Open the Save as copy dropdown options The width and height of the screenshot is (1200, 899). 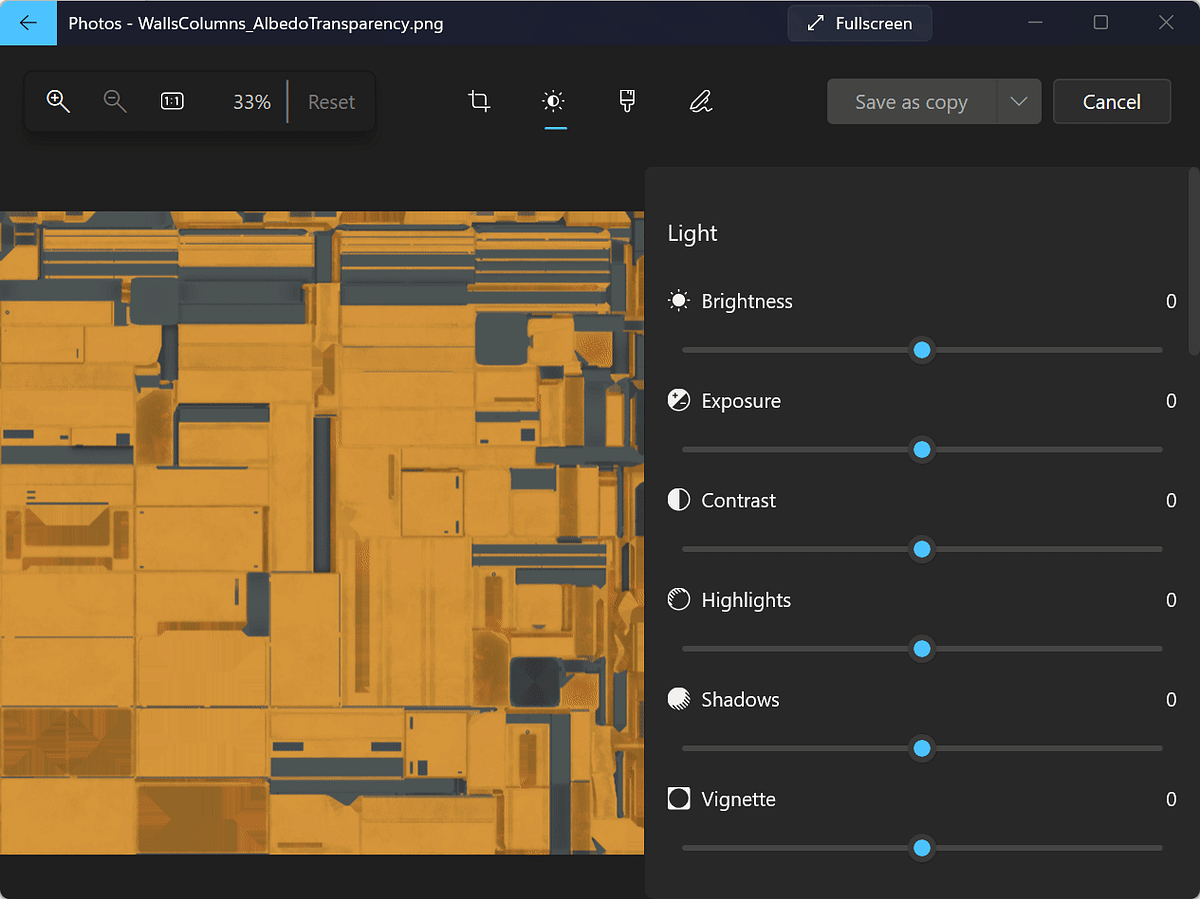pos(1019,101)
